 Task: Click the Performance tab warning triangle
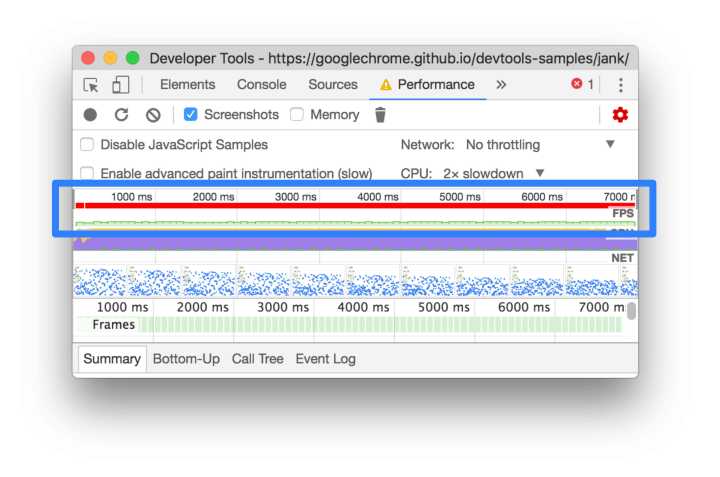coord(386,85)
